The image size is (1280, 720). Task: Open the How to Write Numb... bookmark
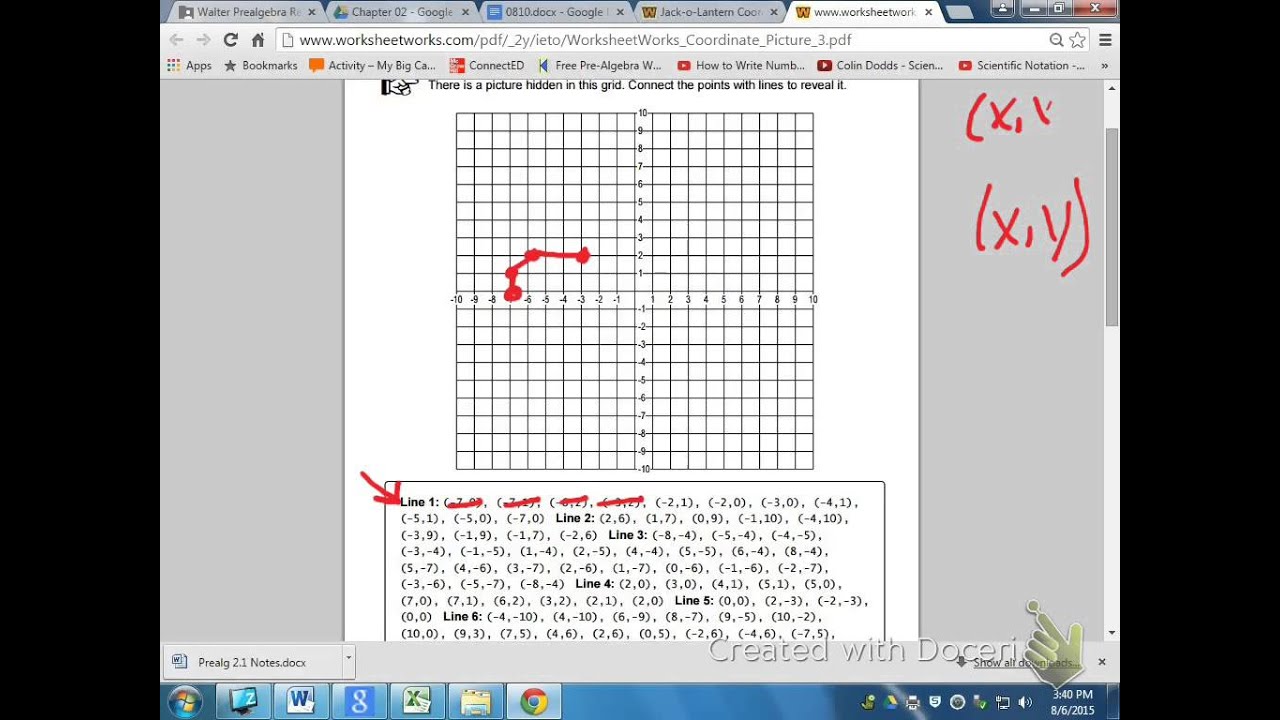(741, 65)
